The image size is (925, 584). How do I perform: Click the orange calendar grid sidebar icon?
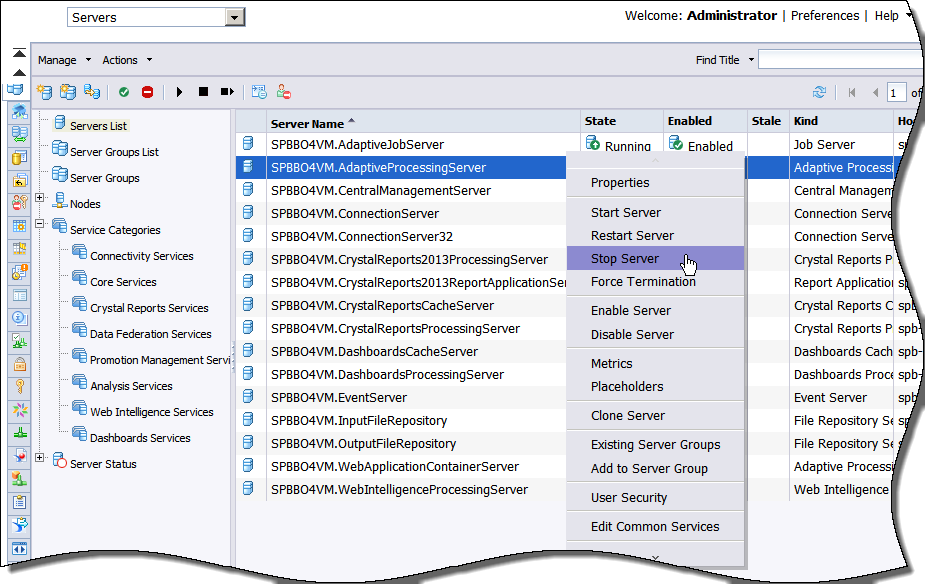[x=19, y=226]
